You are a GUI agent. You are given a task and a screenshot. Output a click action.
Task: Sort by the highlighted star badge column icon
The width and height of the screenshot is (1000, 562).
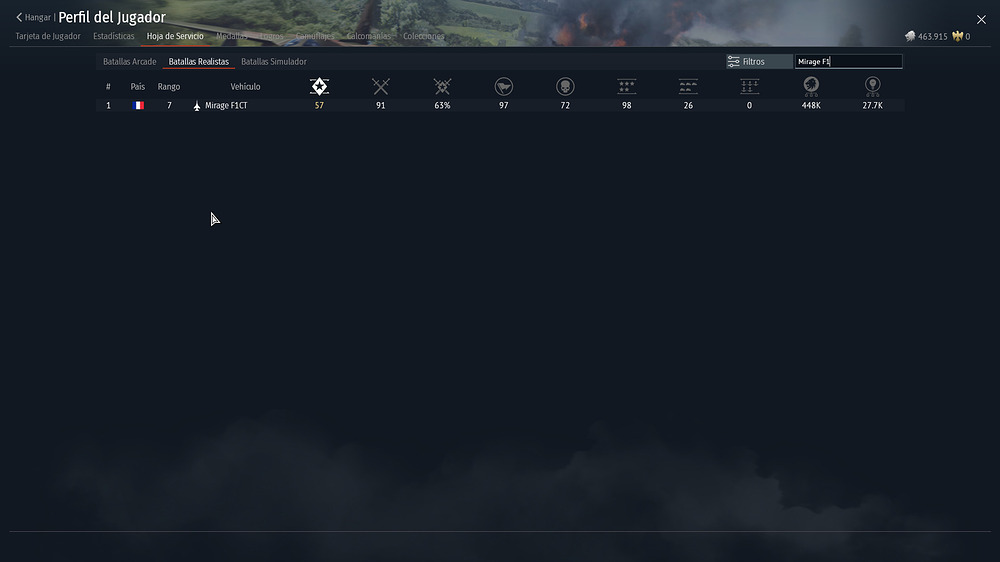pyautogui.click(x=319, y=86)
